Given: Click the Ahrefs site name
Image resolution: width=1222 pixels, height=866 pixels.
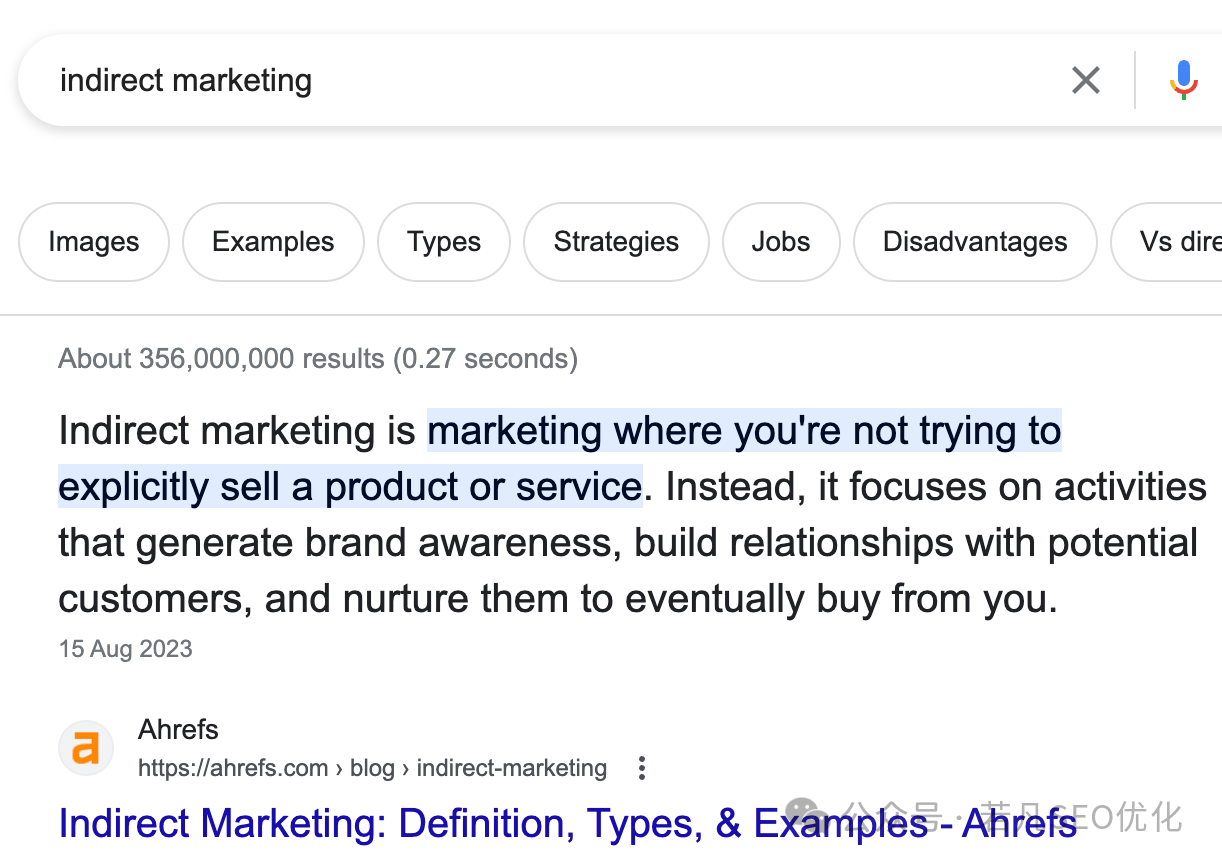Looking at the screenshot, I should [x=178, y=730].
